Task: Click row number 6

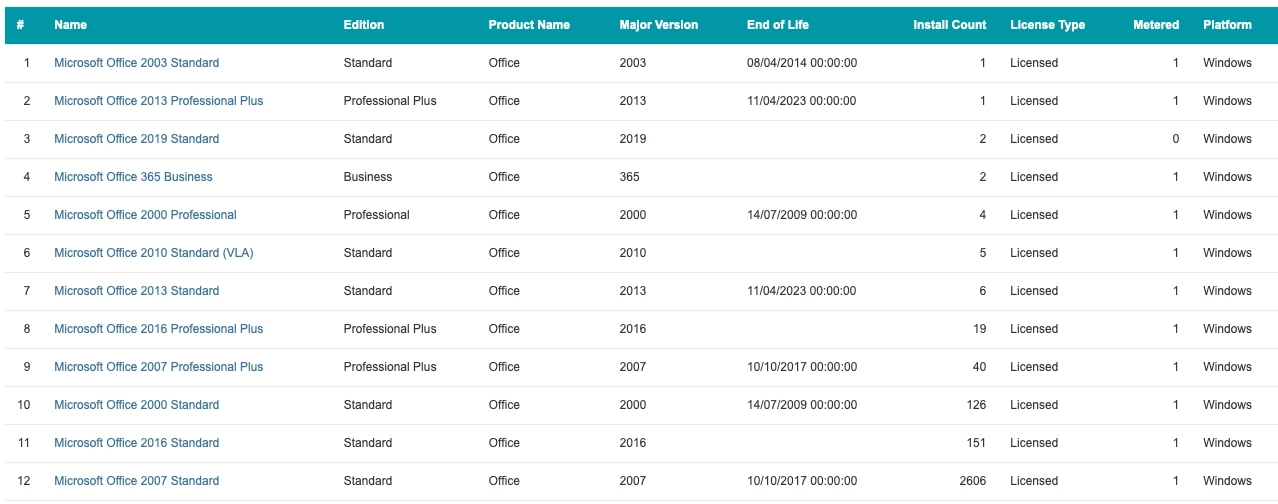Action: [27, 253]
